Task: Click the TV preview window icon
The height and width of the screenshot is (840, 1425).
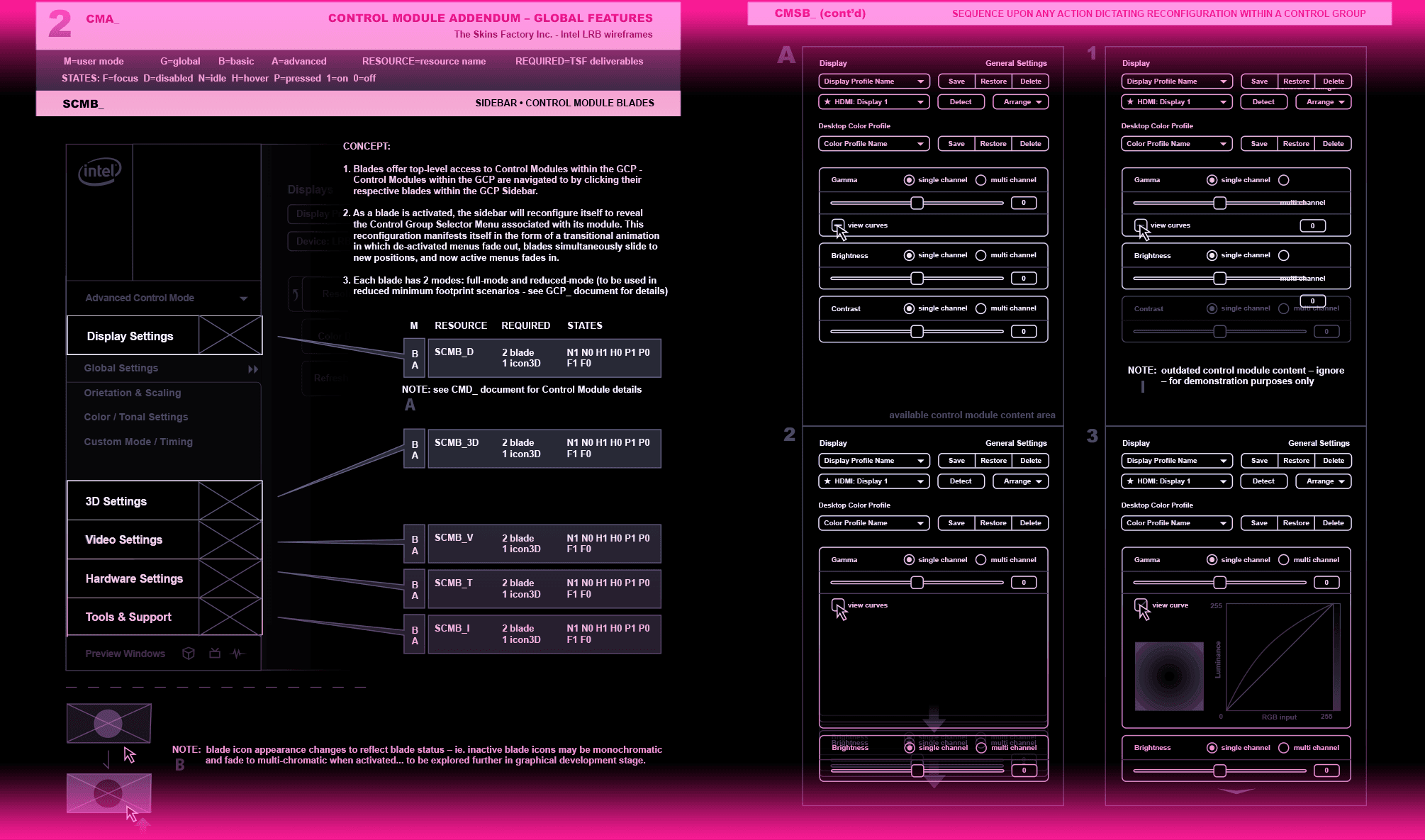Action: (x=215, y=654)
